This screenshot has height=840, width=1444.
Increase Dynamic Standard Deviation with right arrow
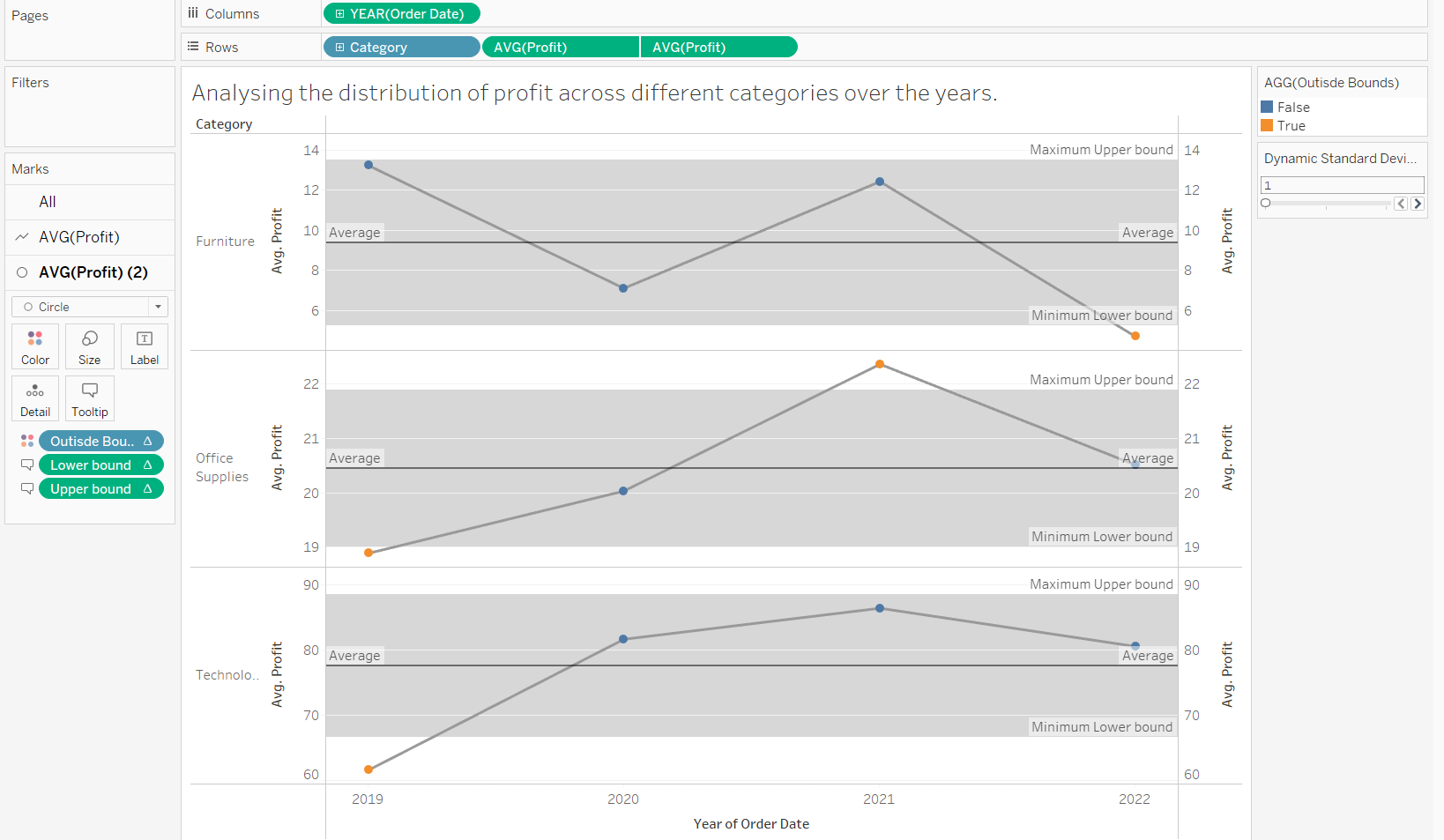click(1418, 204)
